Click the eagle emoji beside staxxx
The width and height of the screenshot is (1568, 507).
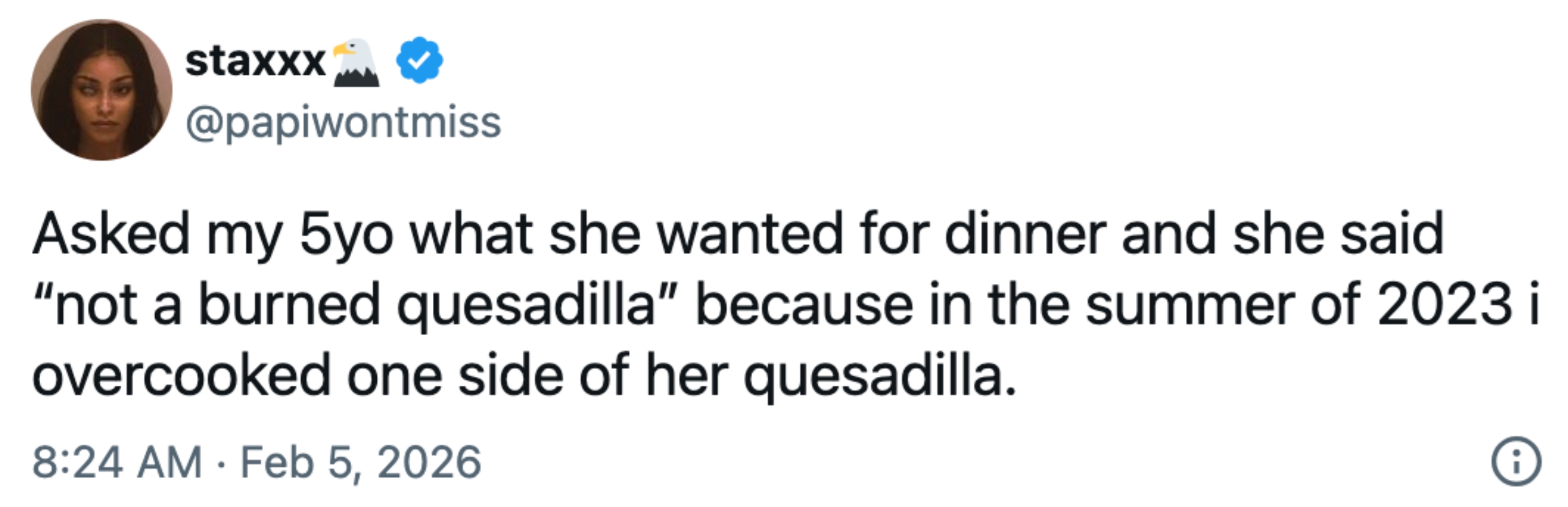355,62
